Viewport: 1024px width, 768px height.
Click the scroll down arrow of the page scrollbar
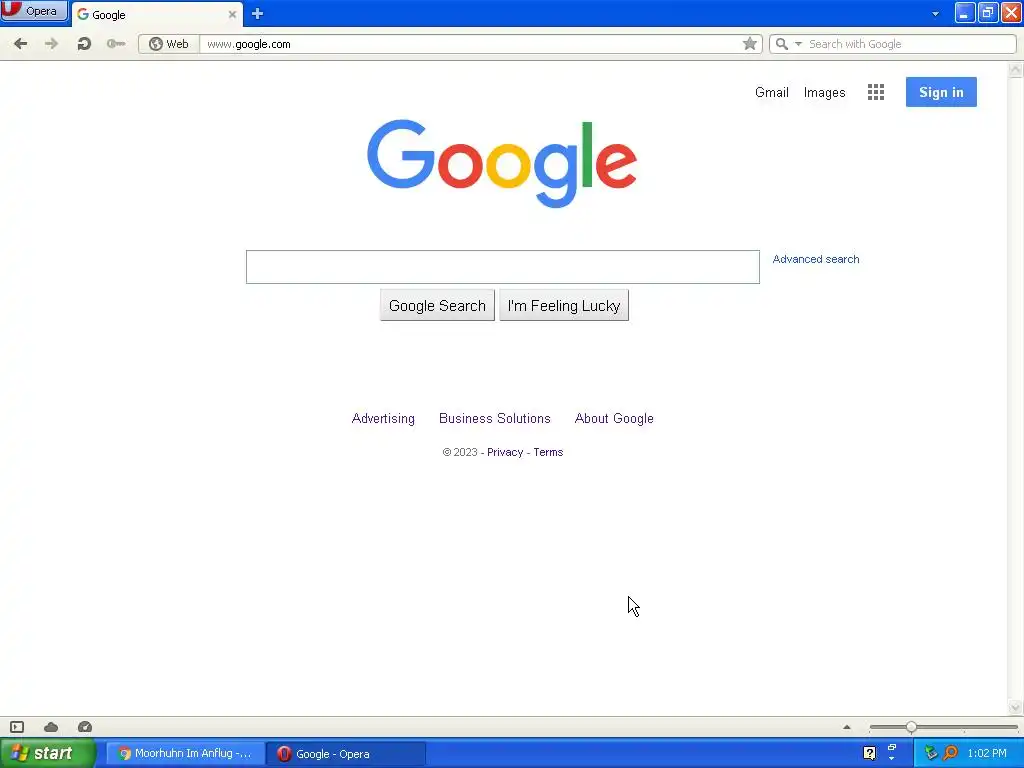1016,707
